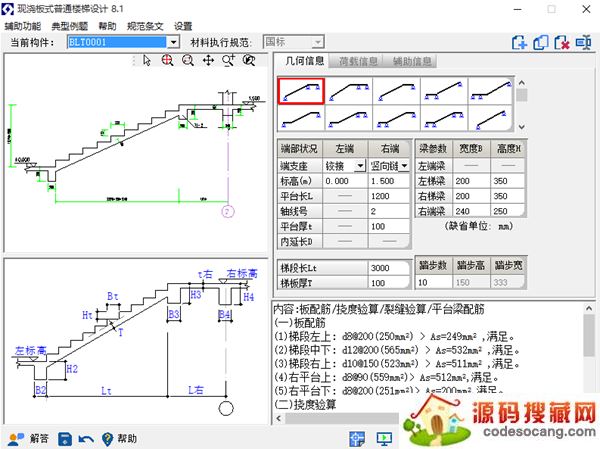Click the platform thickness 100 field

point(389,227)
